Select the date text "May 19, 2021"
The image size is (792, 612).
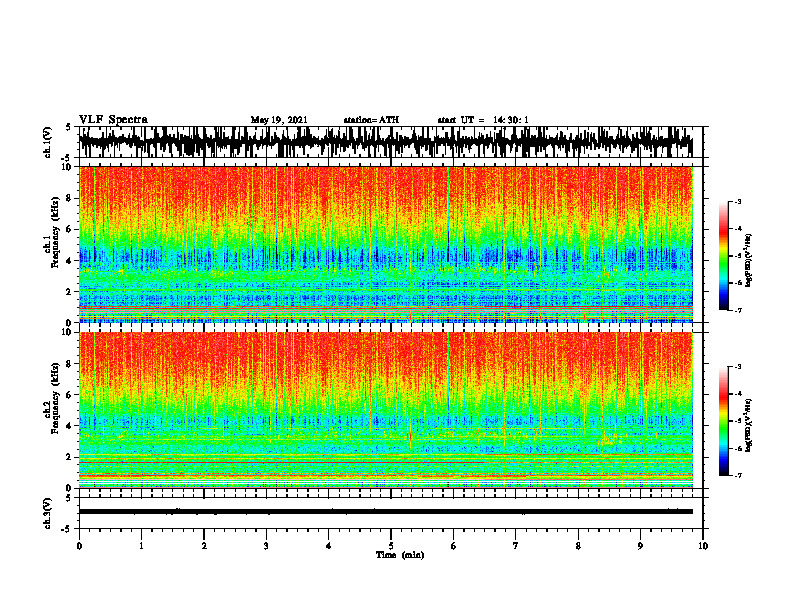[x=279, y=120]
